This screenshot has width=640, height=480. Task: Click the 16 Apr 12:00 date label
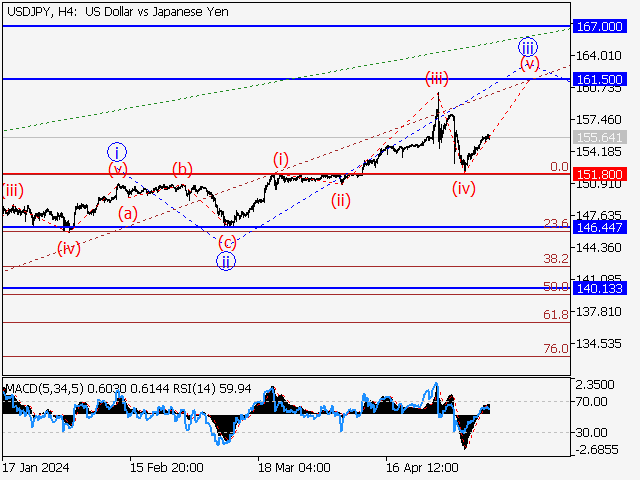pyautogui.click(x=422, y=467)
